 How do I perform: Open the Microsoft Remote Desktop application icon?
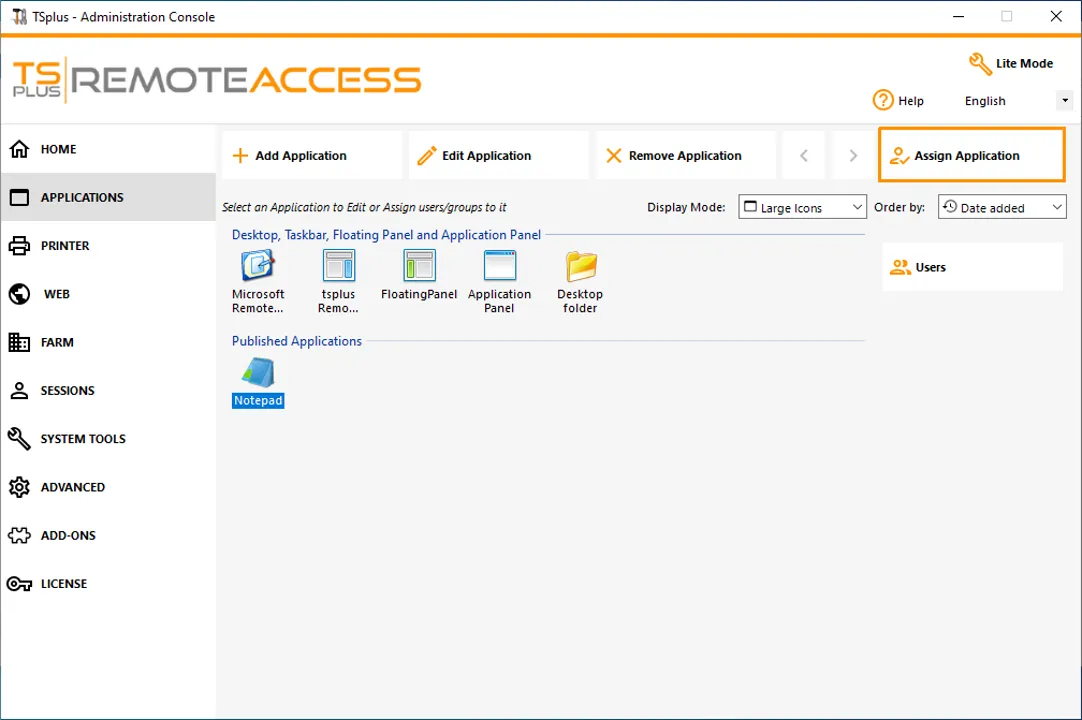tap(258, 267)
